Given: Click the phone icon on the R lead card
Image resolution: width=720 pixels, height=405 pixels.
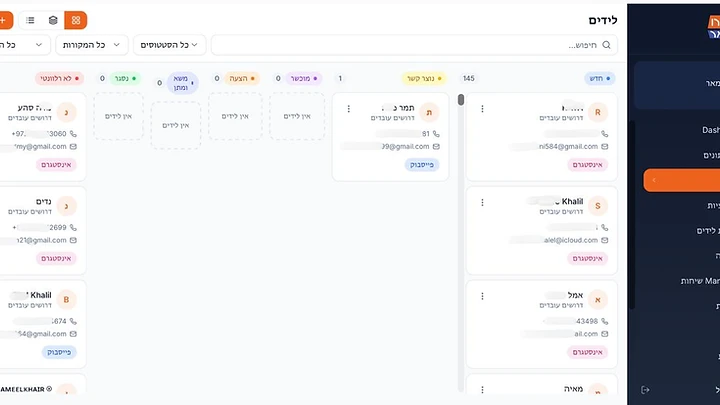Looking at the screenshot, I should tap(604, 134).
